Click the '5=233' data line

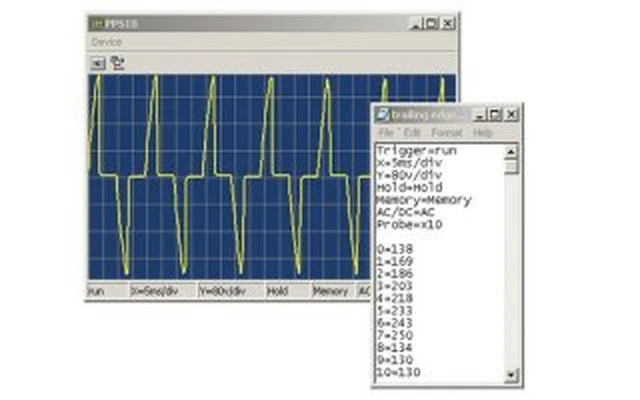click(395, 311)
